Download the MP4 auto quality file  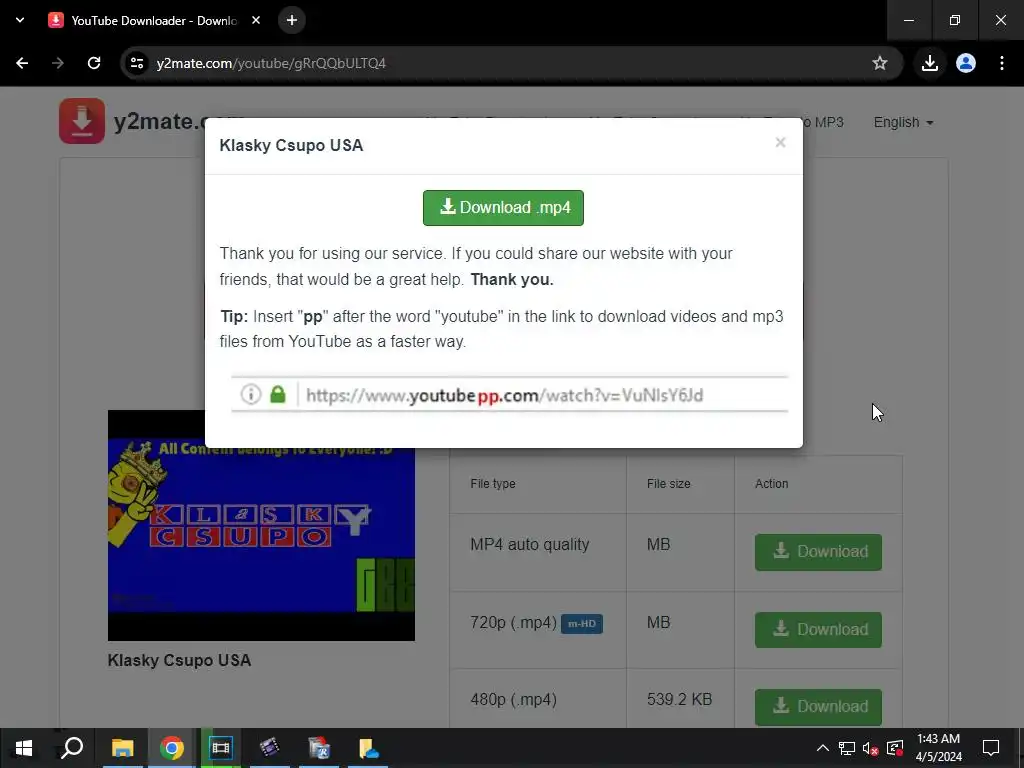(818, 552)
